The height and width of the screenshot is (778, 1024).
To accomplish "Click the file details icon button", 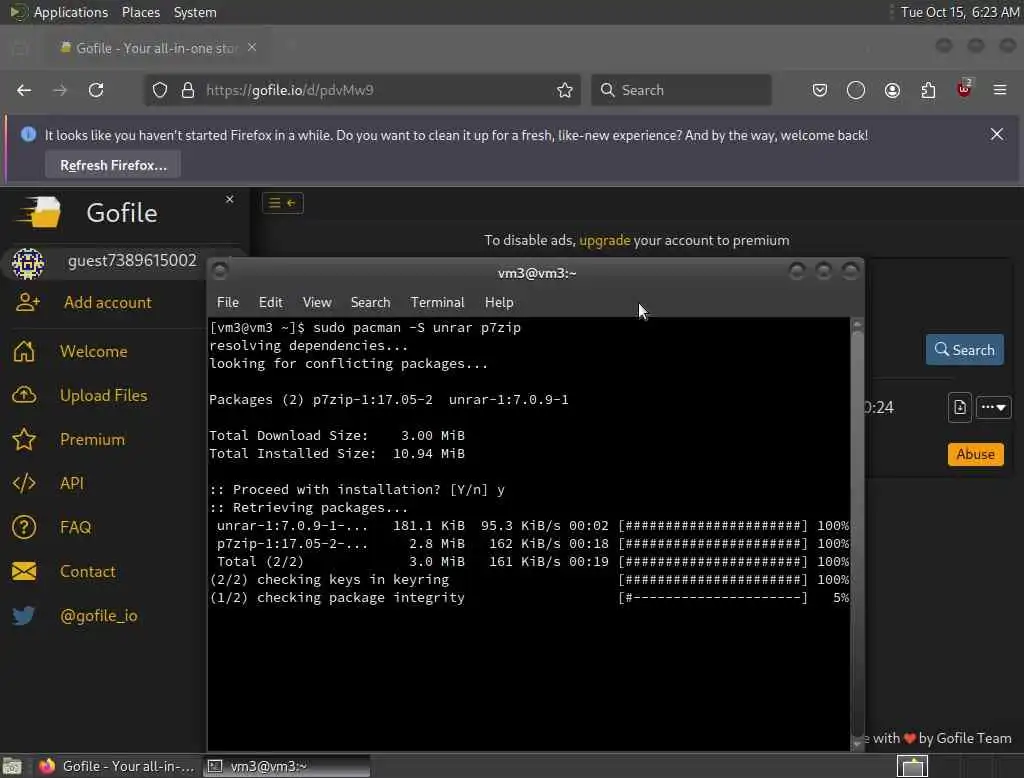I will [959, 408].
